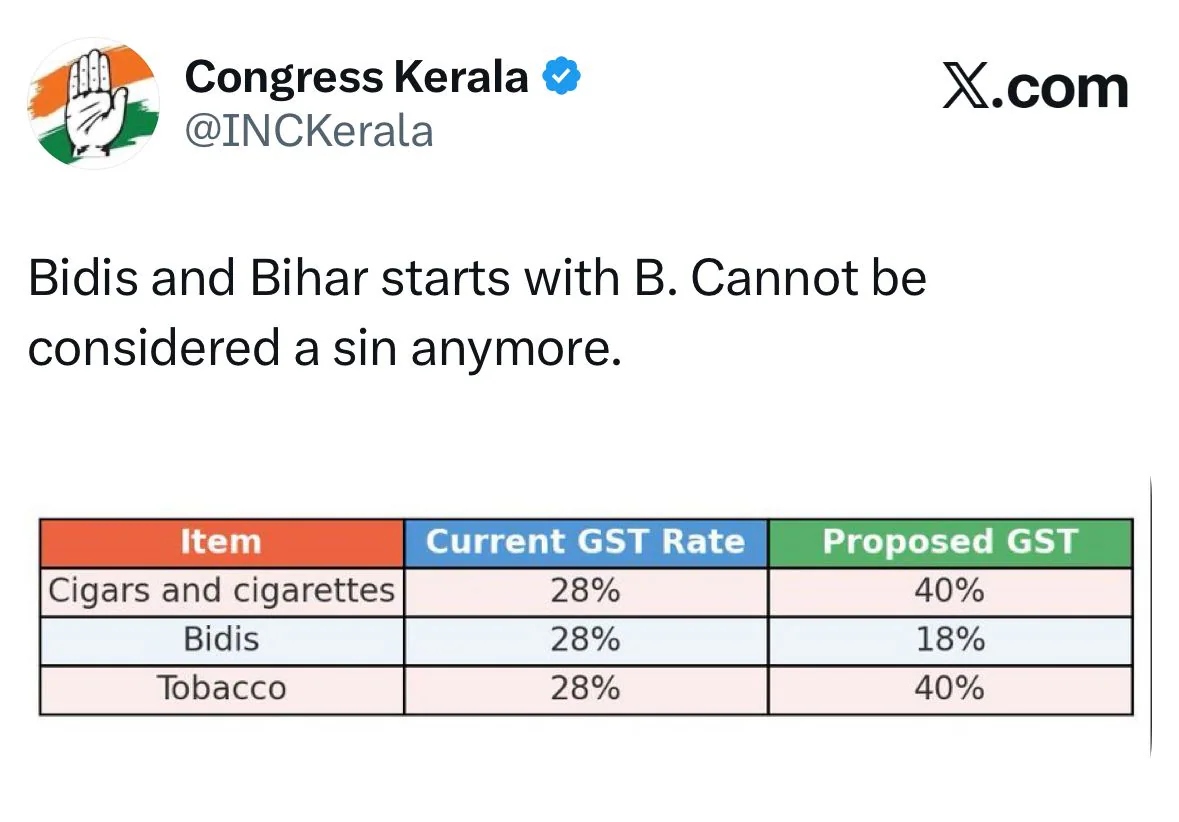This screenshot has height=822, width=1179.
Task: Click the "Bidis" item cell
Action: coord(221,640)
